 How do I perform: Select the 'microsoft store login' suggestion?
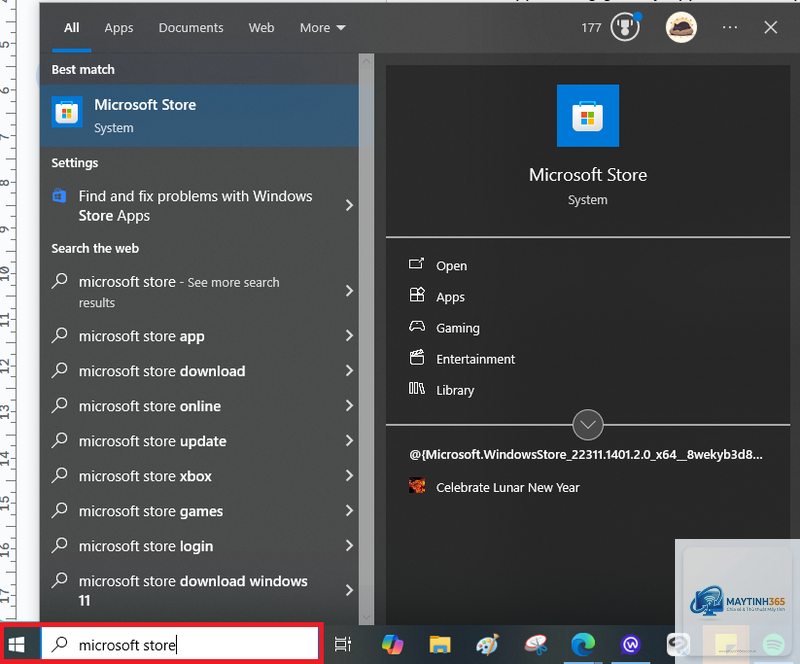coord(146,546)
